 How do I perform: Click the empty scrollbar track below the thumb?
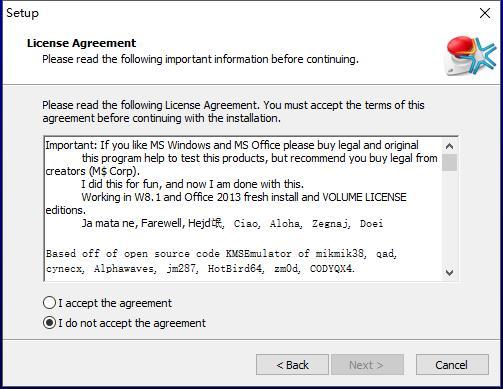tap(449, 218)
